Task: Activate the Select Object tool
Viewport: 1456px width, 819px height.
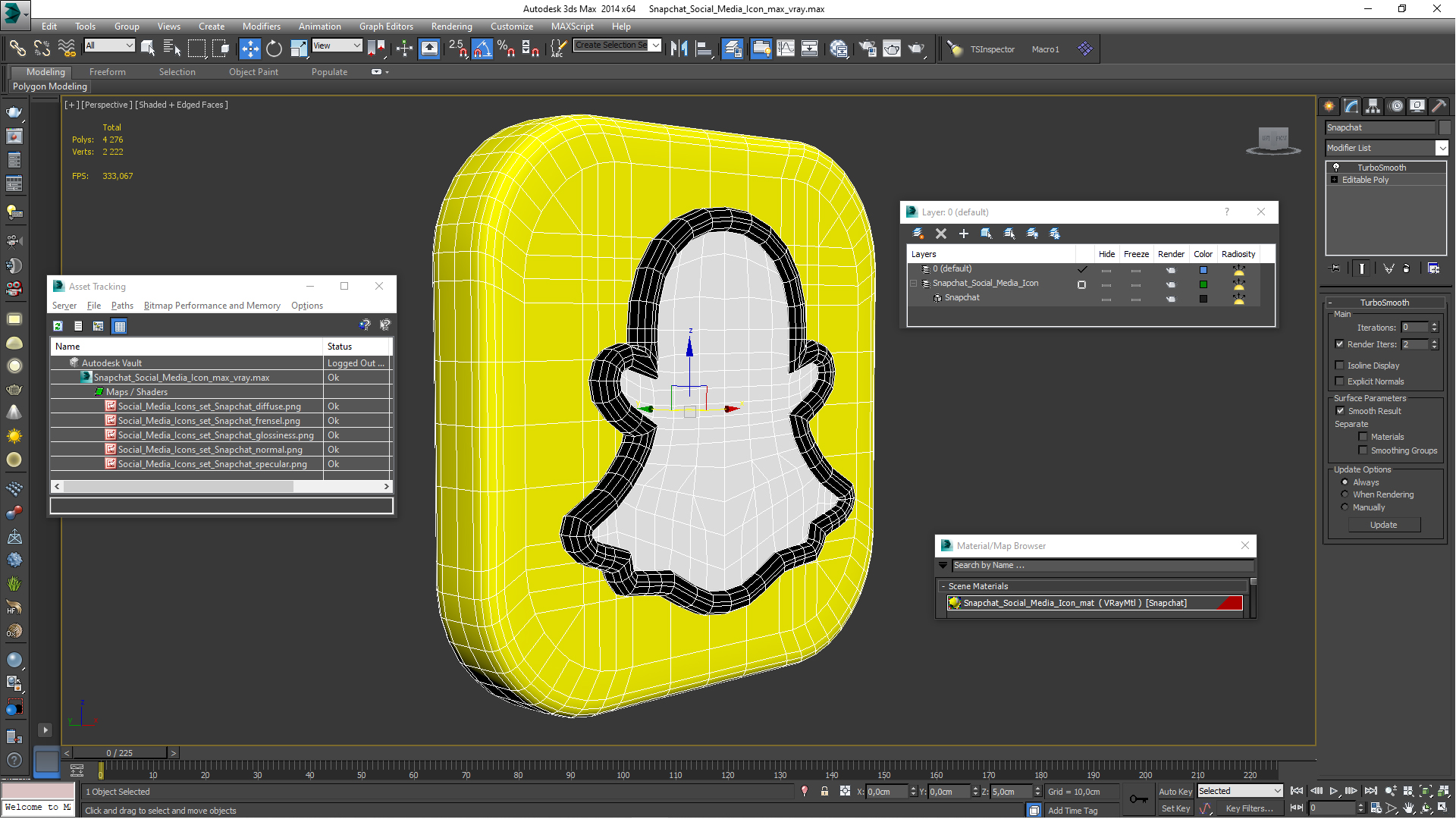Action: (148, 49)
